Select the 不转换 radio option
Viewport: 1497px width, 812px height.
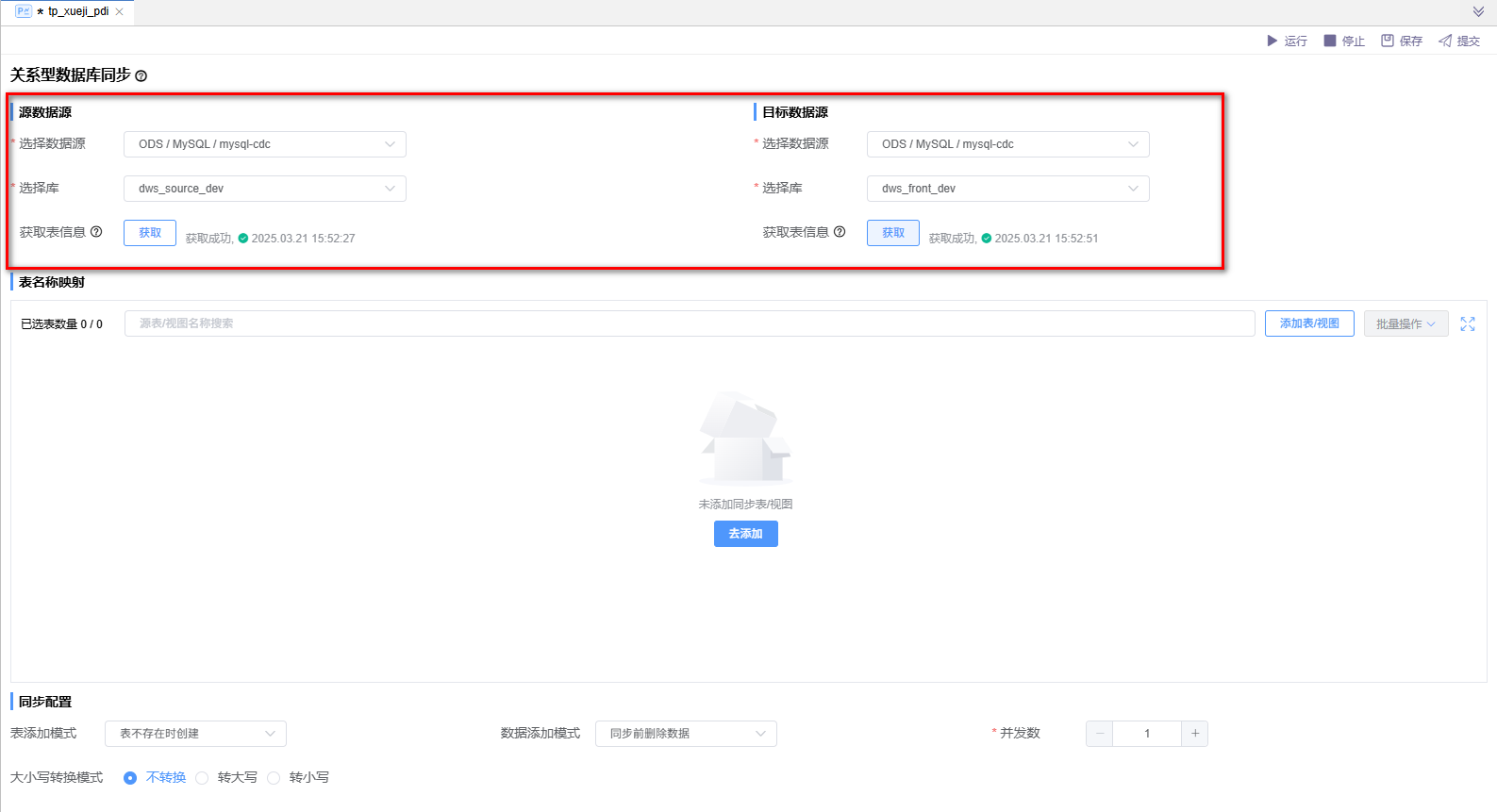pyautogui.click(x=130, y=778)
